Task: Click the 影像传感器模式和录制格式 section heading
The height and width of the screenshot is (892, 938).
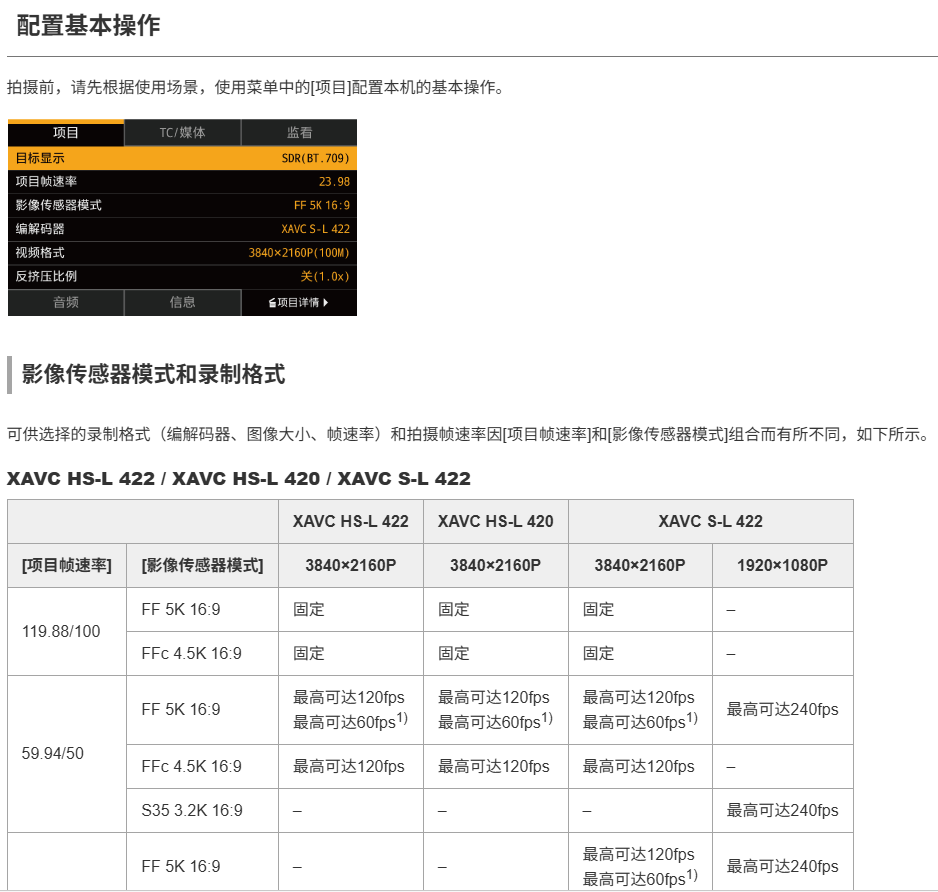Action: [153, 375]
